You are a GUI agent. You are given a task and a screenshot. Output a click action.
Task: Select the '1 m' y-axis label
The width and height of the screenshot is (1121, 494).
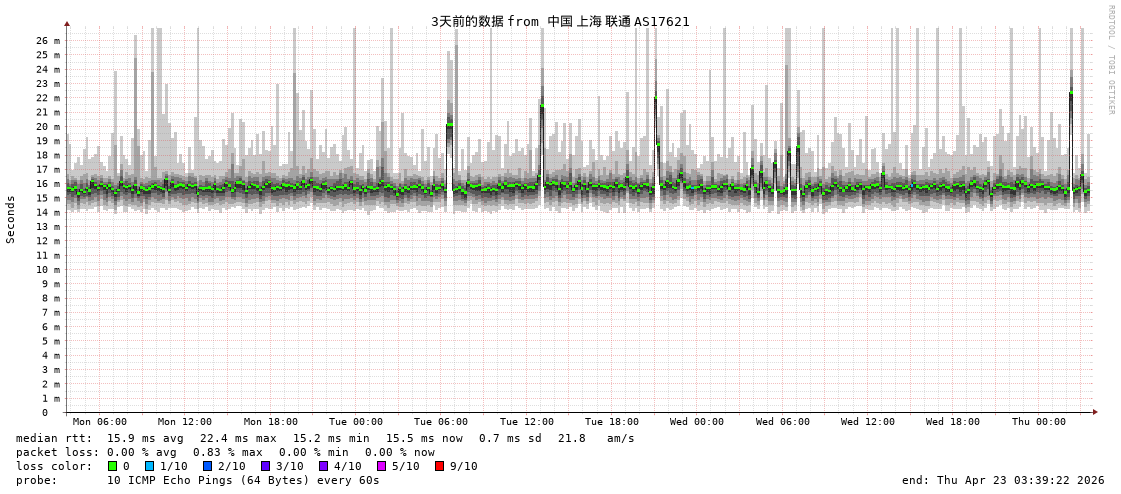(x=50, y=397)
